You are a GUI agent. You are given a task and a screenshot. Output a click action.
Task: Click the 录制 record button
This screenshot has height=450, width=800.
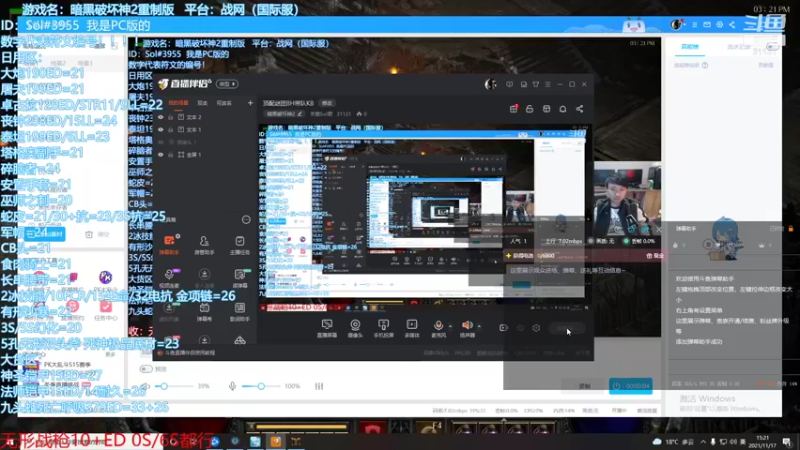coord(584,386)
